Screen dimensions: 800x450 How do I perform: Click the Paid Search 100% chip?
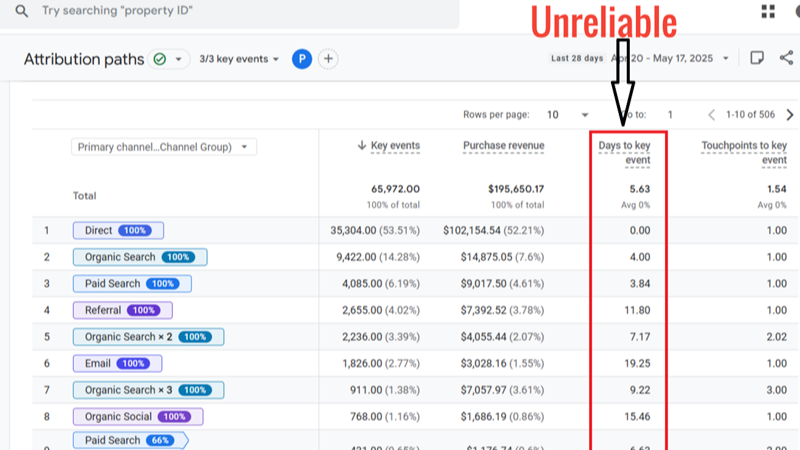[x=132, y=284]
